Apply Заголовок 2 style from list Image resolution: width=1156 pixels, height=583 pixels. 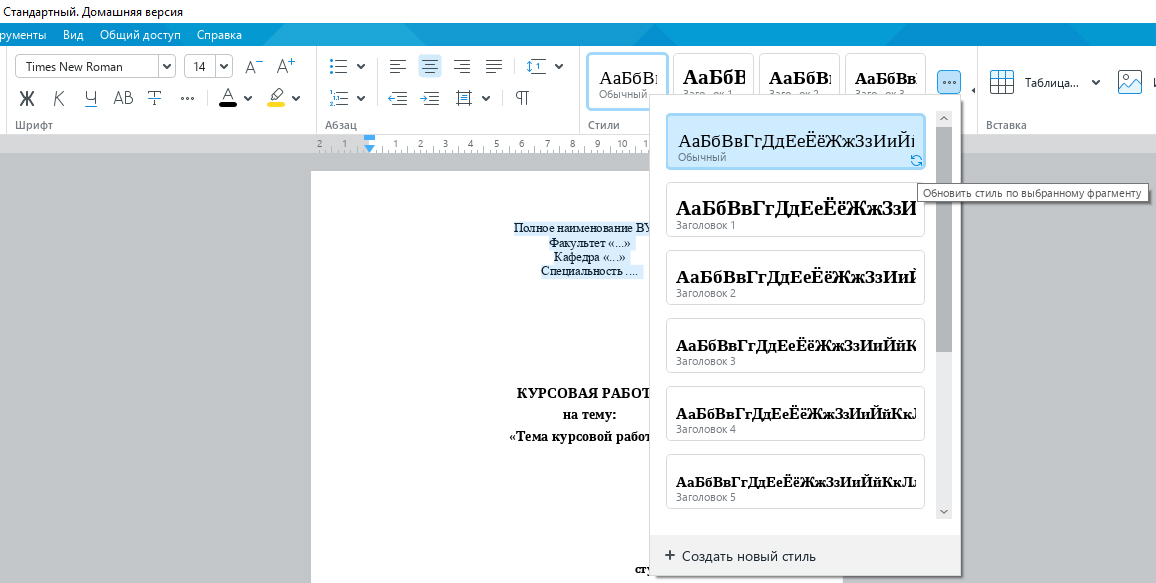pyautogui.click(x=795, y=278)
